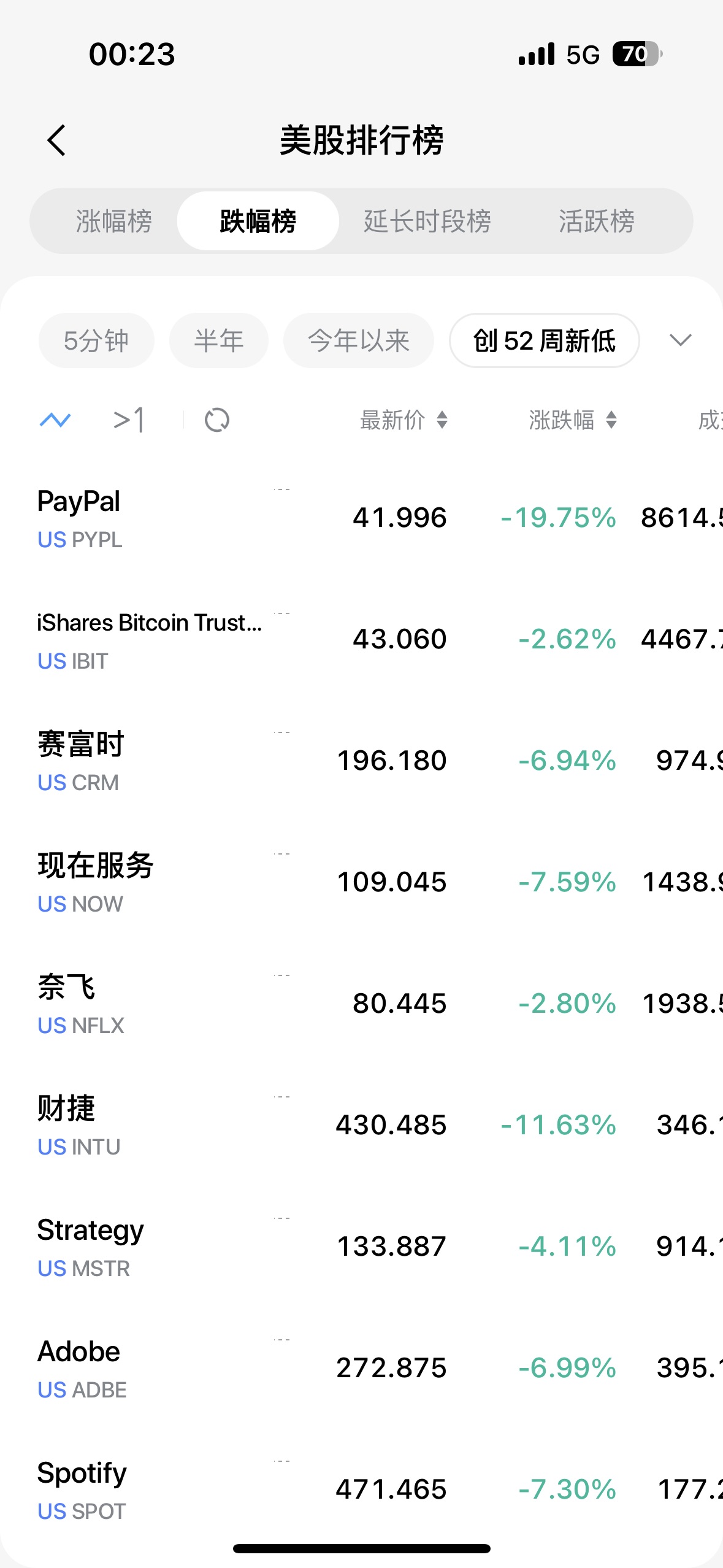This screenshot has width=723, height=1568.
Task: Expand the filter options chevron
Action: [x=680, y=340]
